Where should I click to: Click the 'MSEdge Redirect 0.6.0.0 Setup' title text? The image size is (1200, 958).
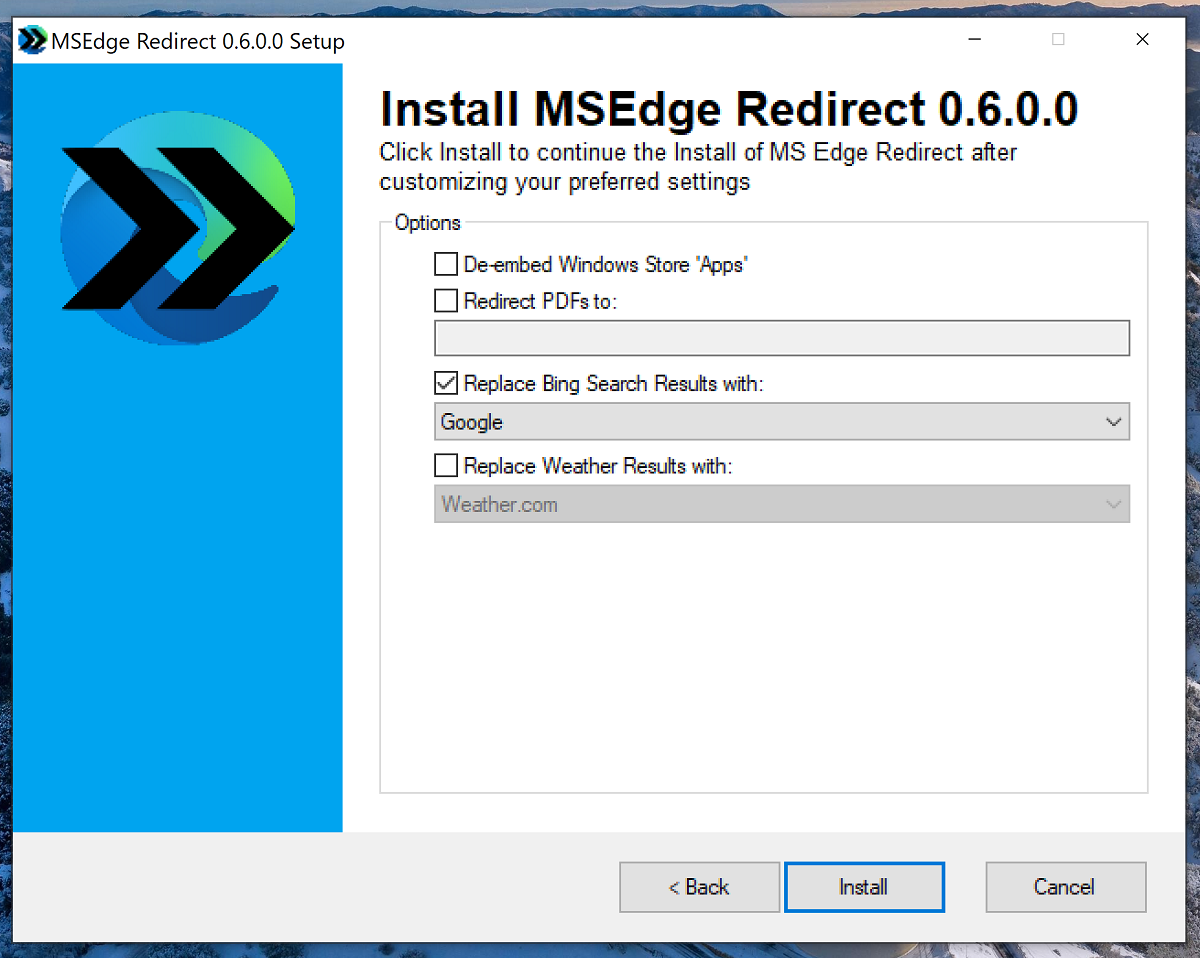tap(196, 41)
